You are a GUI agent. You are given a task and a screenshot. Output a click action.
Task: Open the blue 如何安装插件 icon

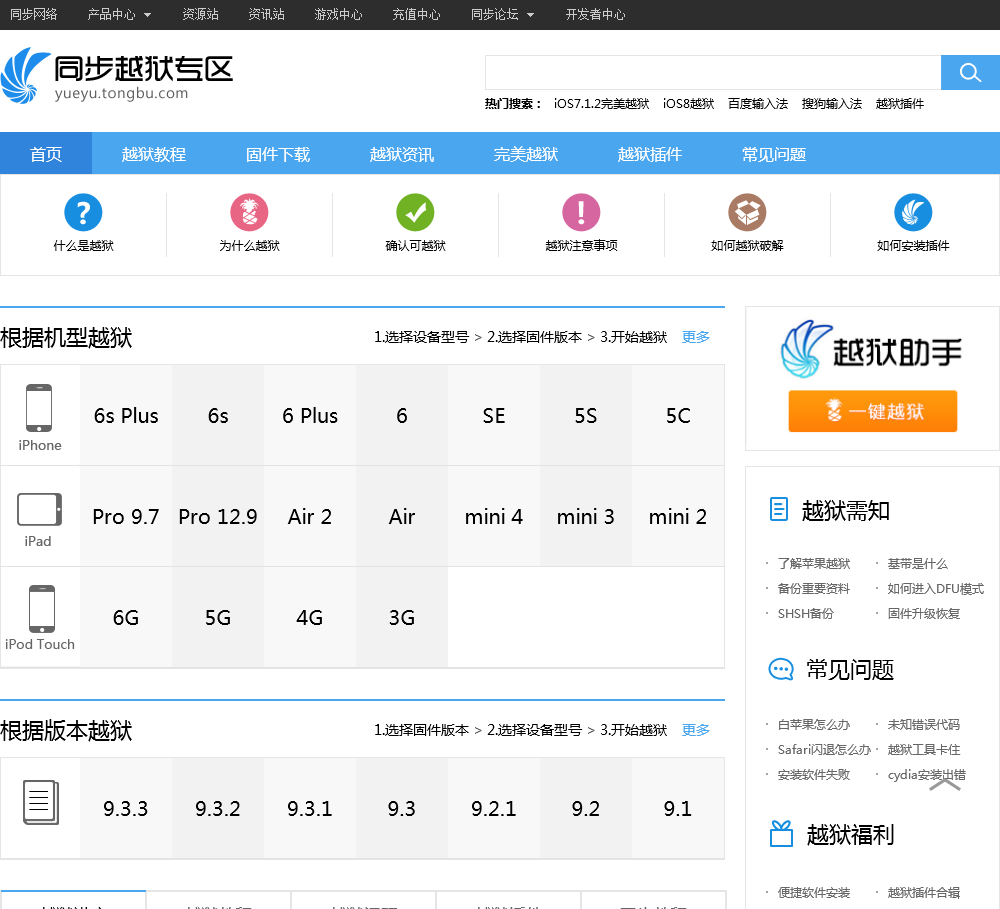(x=913, y=212)
